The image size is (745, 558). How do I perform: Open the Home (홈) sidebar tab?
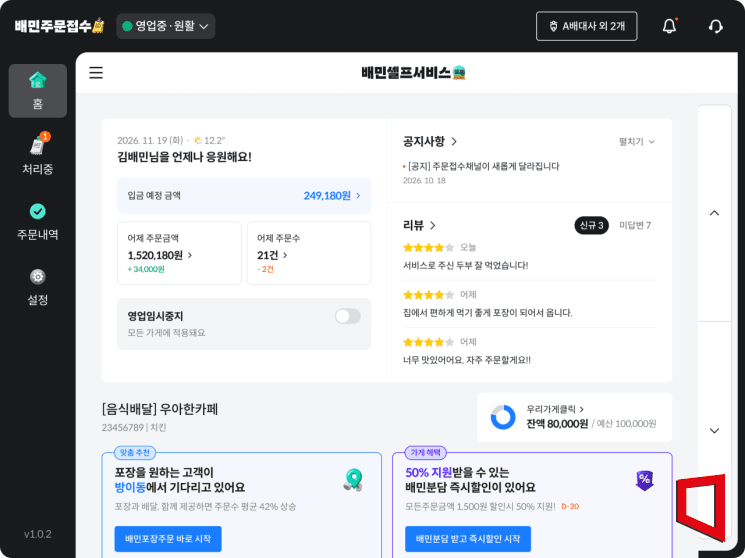[38, 91]
